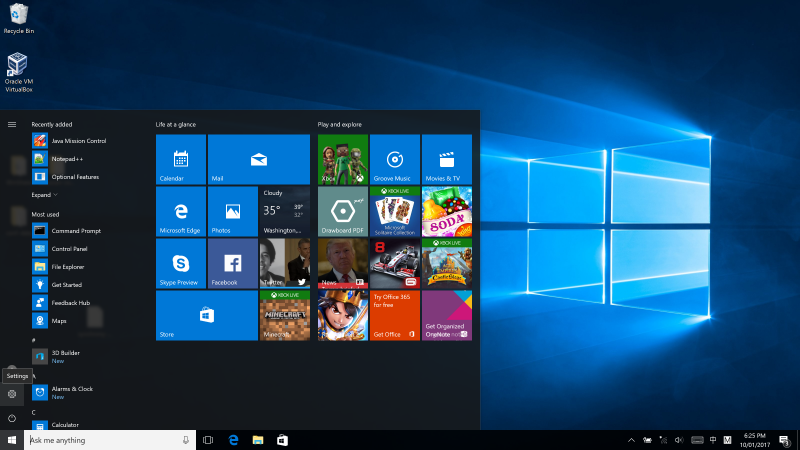Open Store from the taskbar
The image size is (800, 450).
(x=282, y=440)
